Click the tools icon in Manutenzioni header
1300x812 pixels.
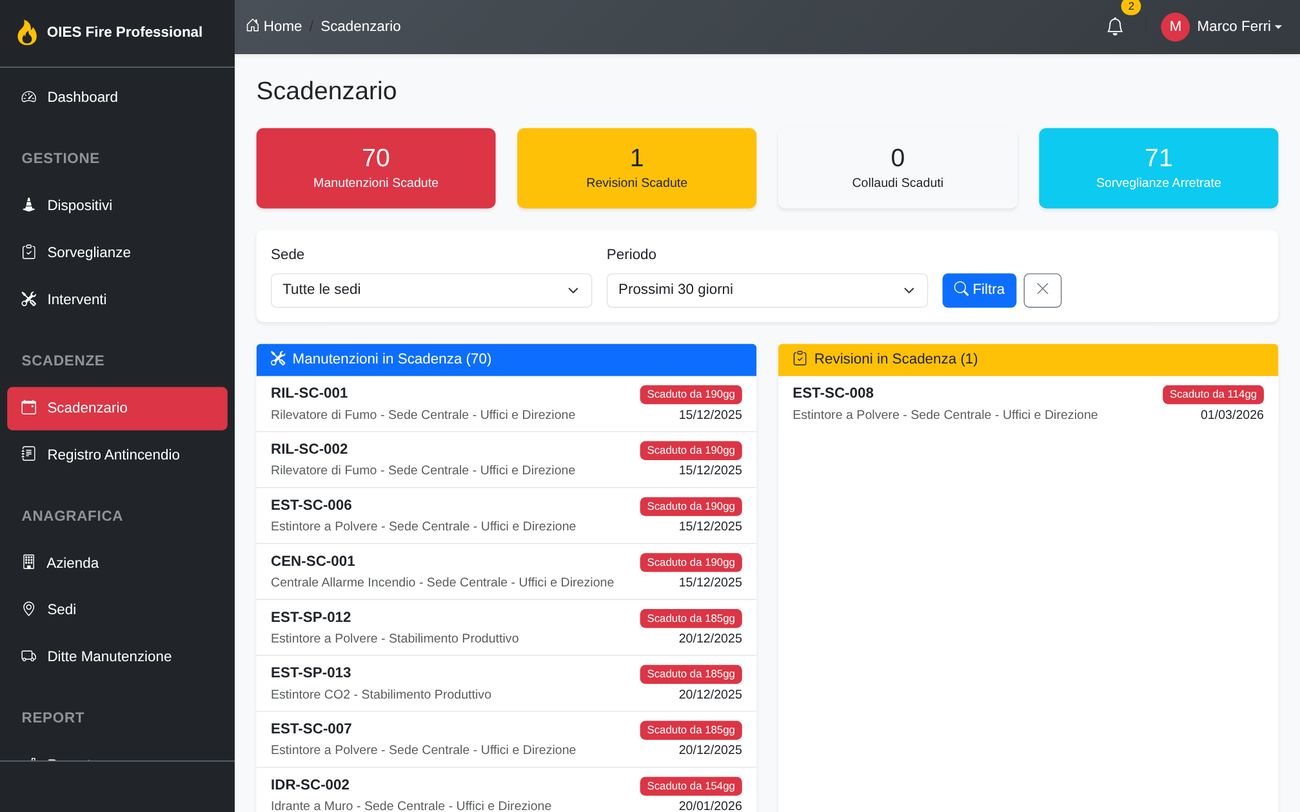278,359
